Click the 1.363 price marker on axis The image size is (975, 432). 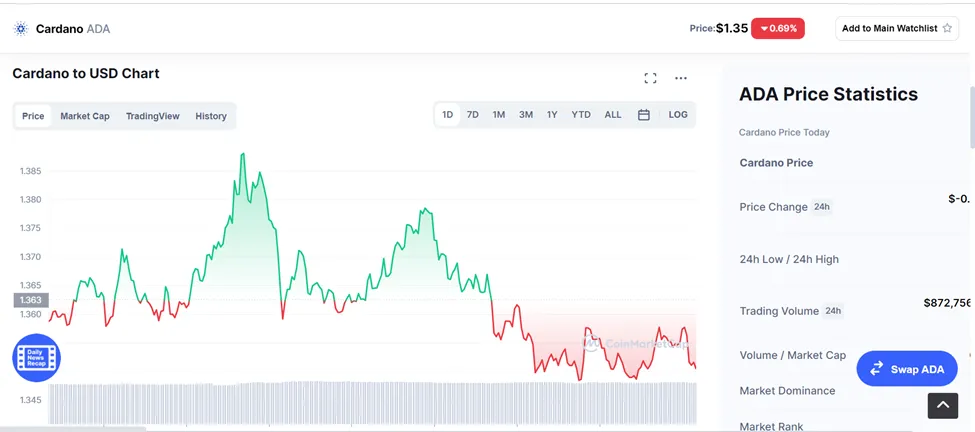click(30, 300)
